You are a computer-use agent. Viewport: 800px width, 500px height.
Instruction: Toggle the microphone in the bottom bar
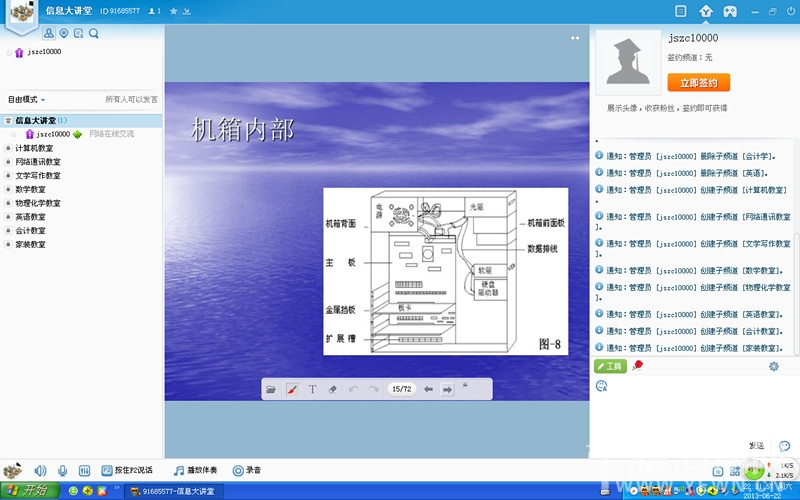62,470
